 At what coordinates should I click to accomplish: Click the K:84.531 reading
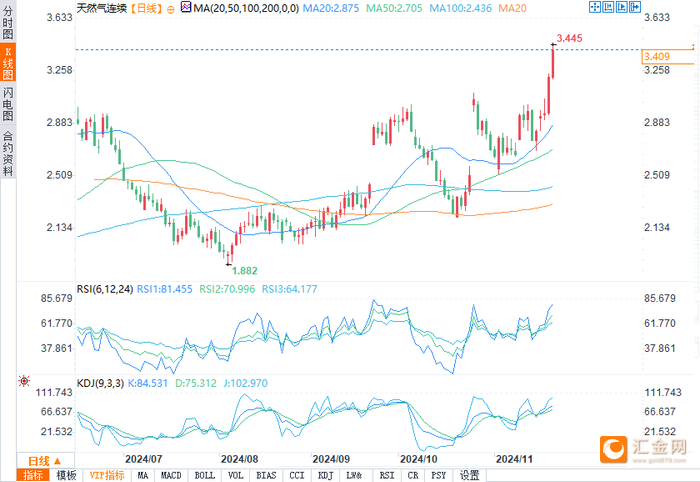coord(148,383)
